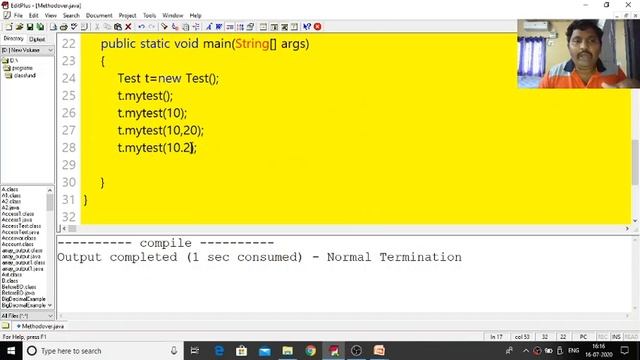Viewport: 640px width, 360px height.
Task: Toggle READ read-only indicator in status bar
Action: 631,337
